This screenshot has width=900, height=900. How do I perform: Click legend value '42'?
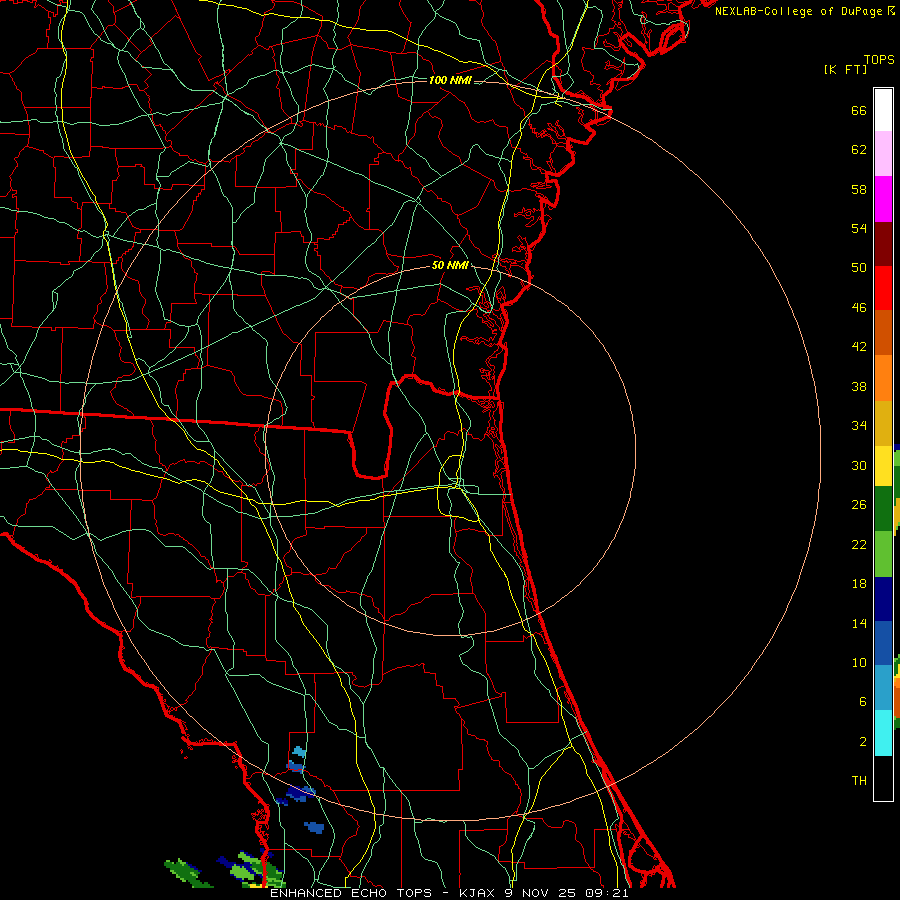point(859,347)
